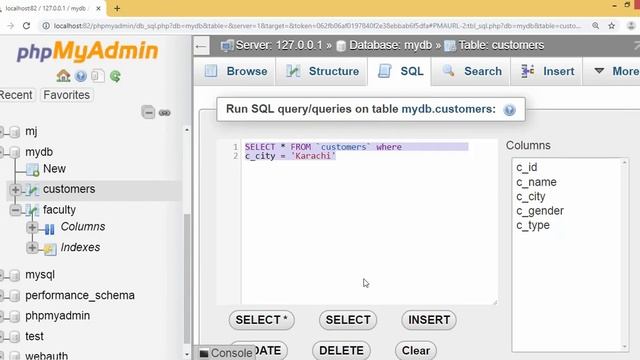Click the Columns list scrollbar

624,255
